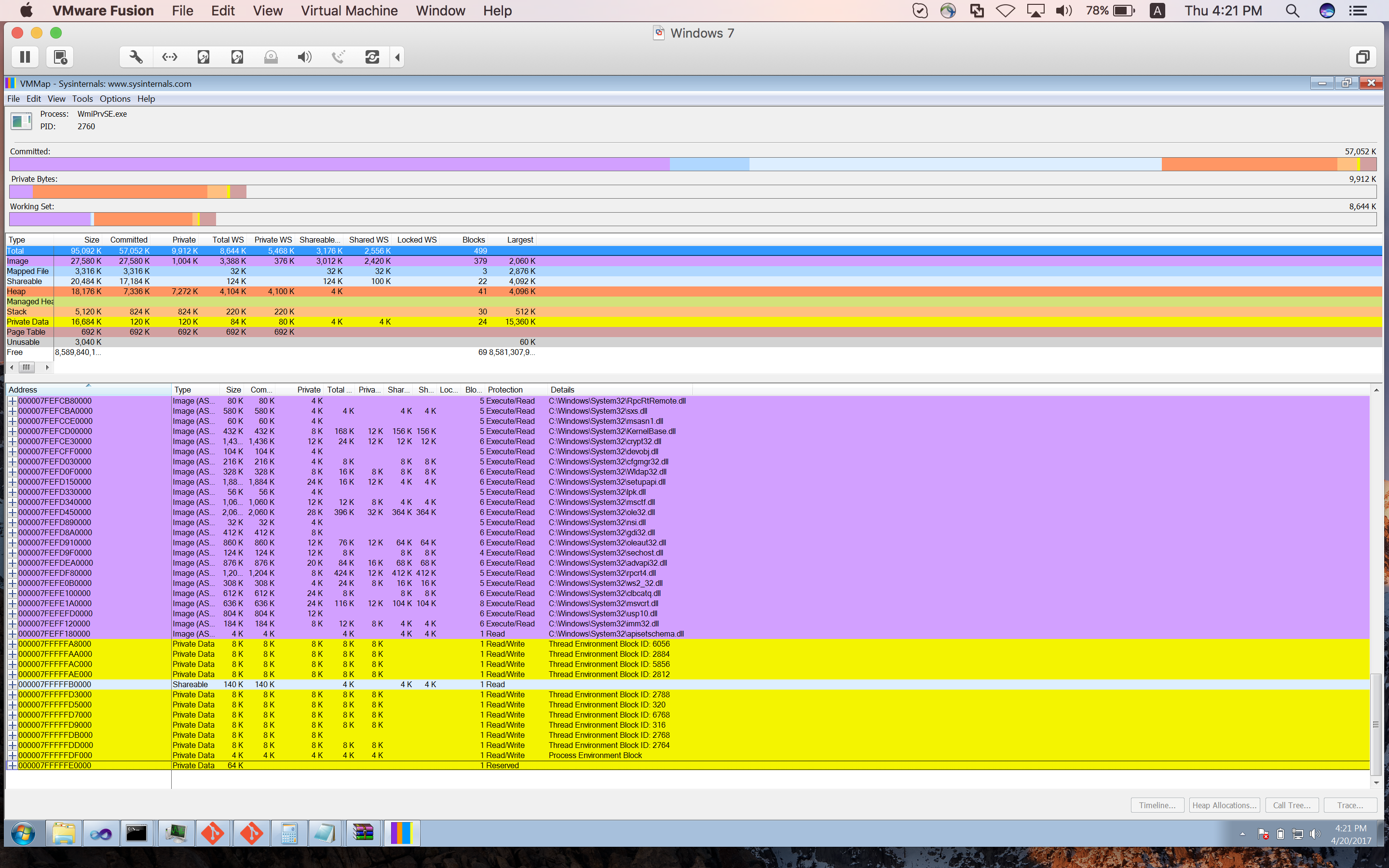Open VMMap Tools menu
The height and width of the screenshot is (868, 1389).
tap(82, 99)
